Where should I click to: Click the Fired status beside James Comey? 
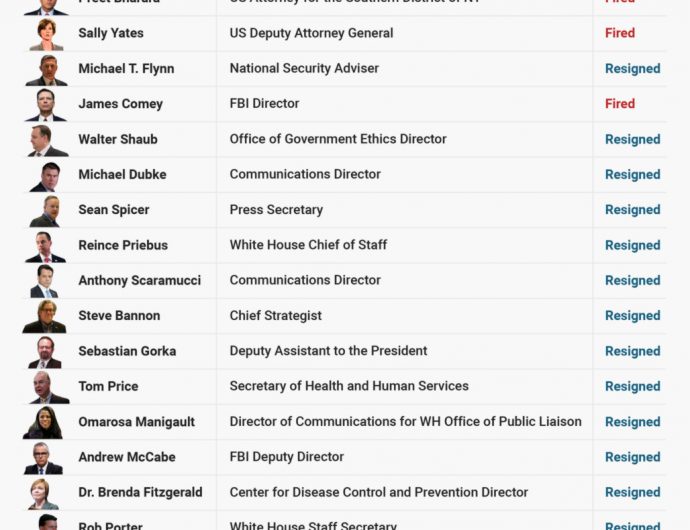[x=620, y=103]
